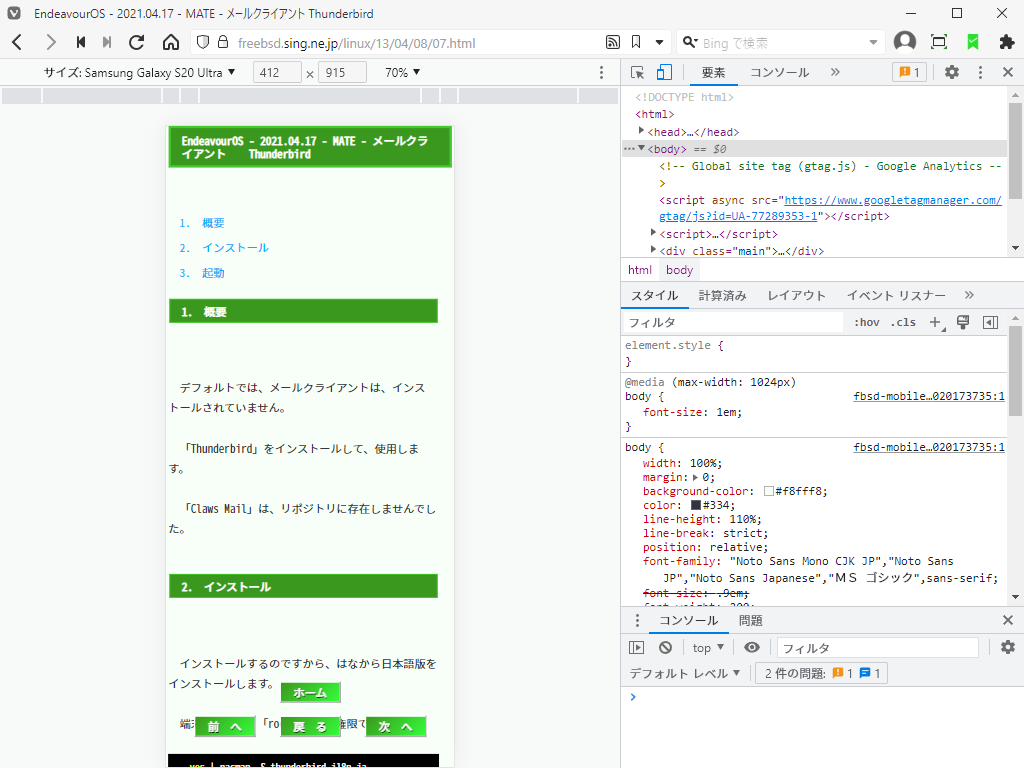Open the device size dropdown
This screenshot has height=768, width=1024.
(139, 72)
